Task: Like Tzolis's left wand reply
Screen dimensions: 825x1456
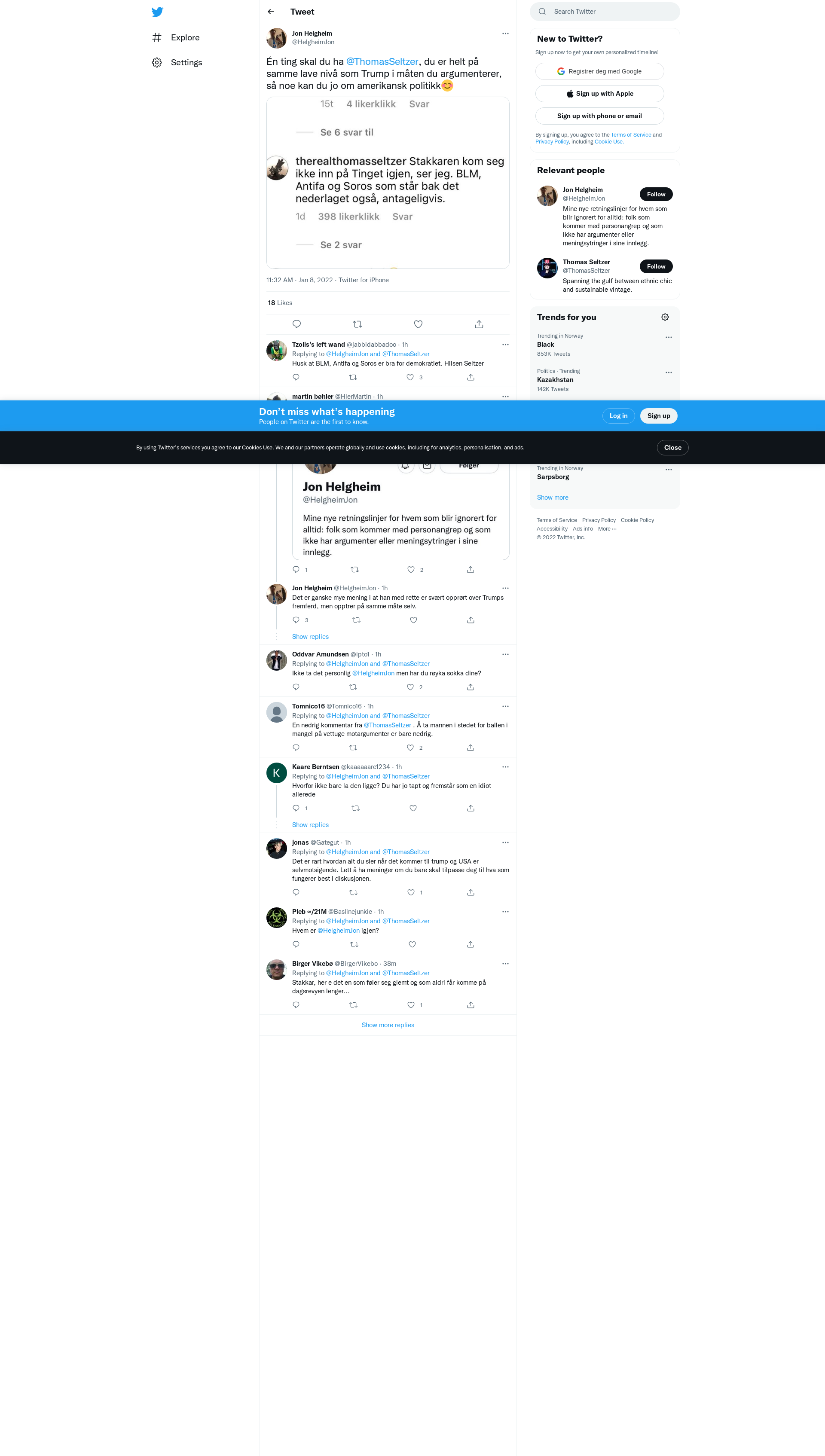Action: click(410, 377)
